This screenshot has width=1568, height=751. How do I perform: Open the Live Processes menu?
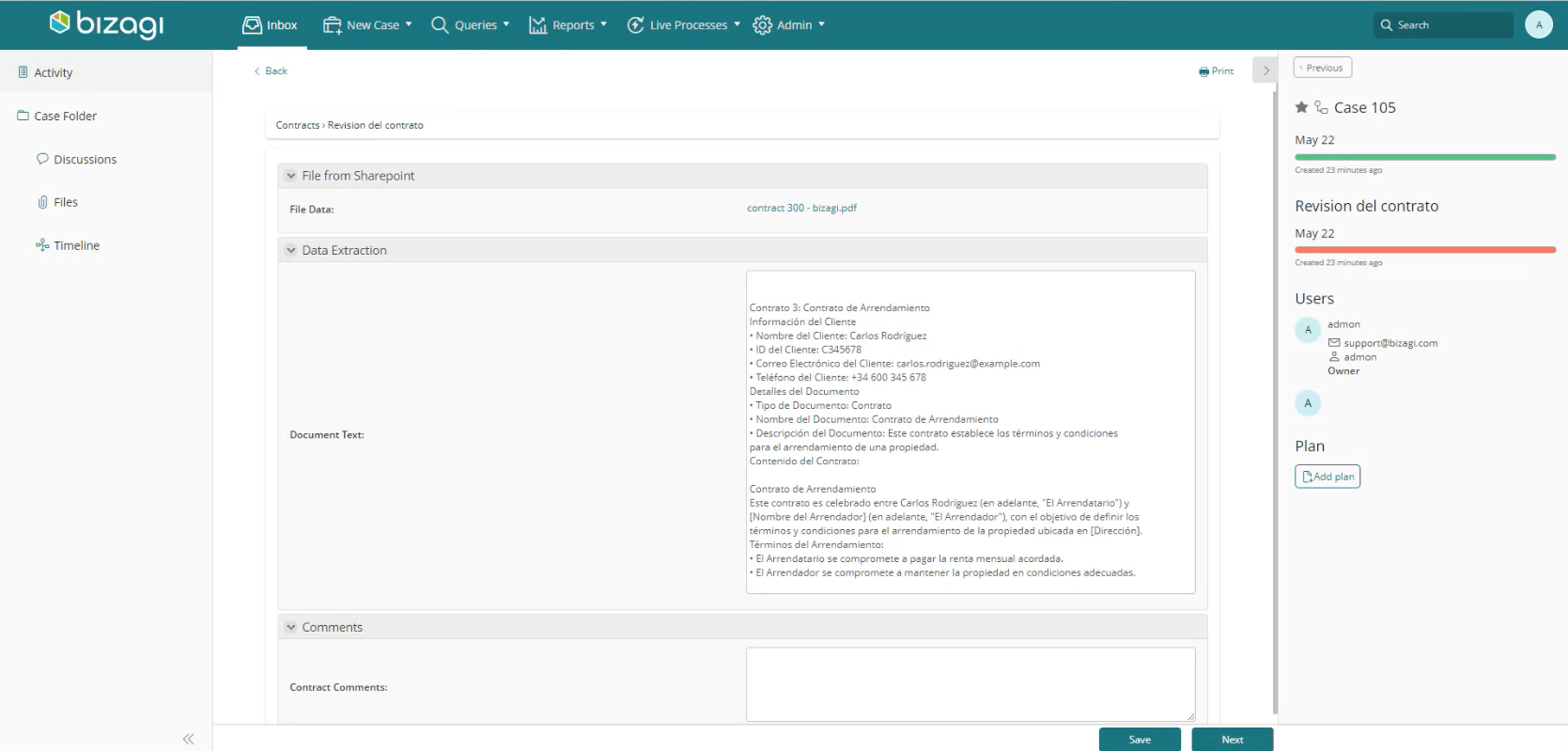683,25
